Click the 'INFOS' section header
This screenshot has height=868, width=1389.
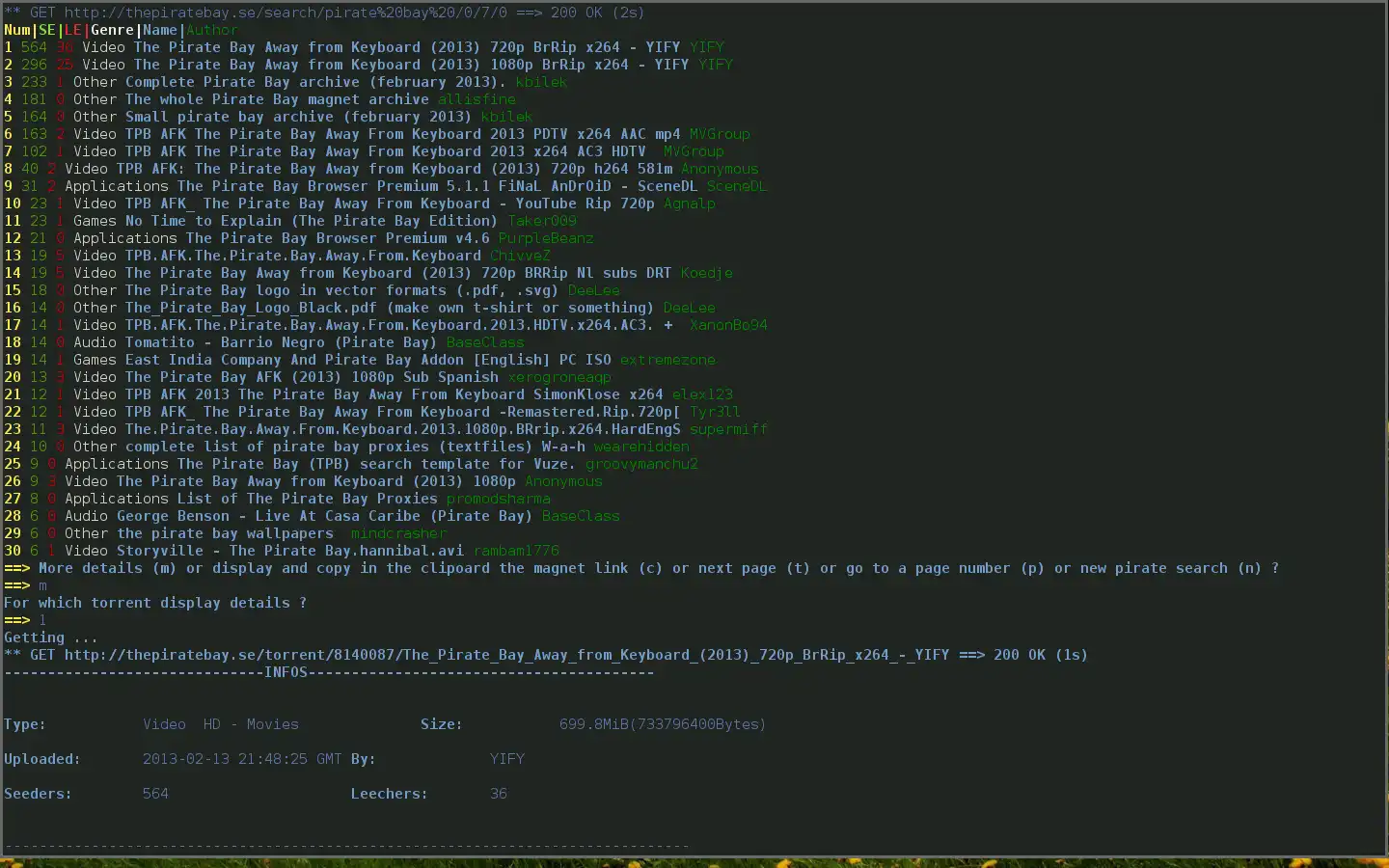pyautogui.click(x=286, y=672)
